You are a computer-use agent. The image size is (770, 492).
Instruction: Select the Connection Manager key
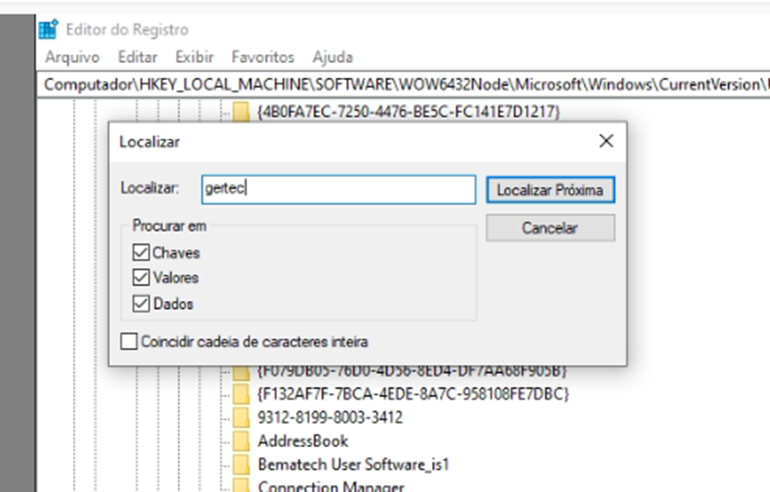[330, 486]
